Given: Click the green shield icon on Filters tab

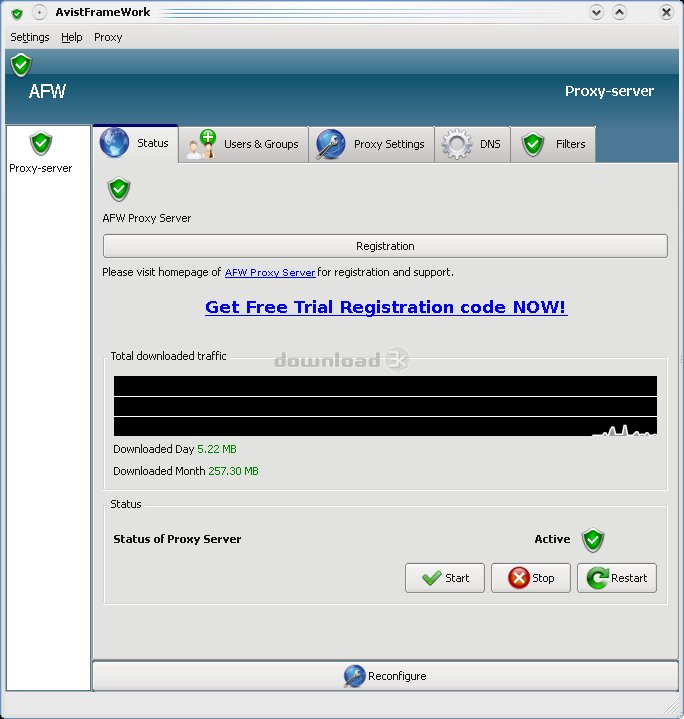Looking at the screenshot, I should point(533,144).
